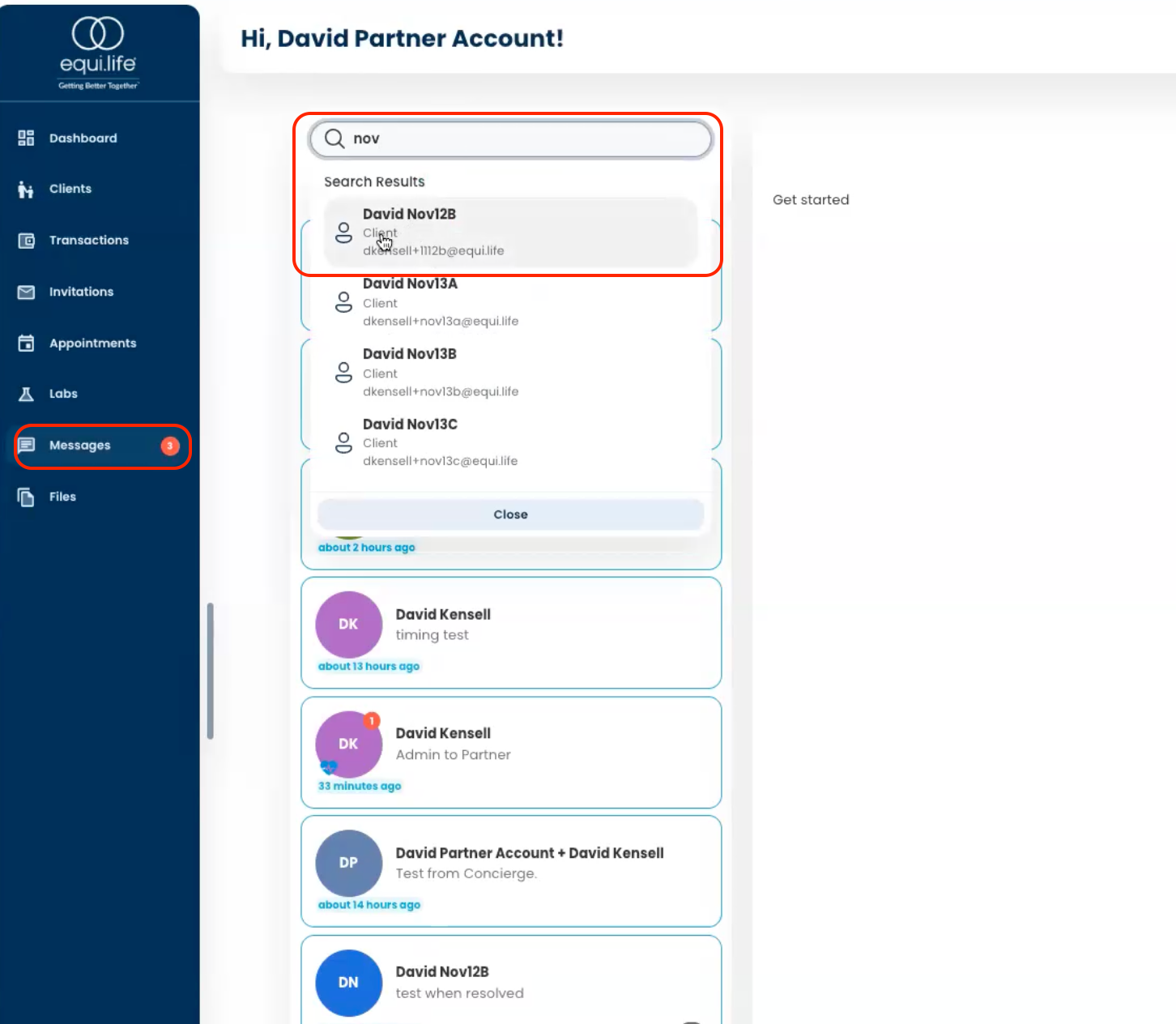Open the 'Admin to Partner' conversation
This screenshot has width=1176, height=1024.
[x=510, y=752]
